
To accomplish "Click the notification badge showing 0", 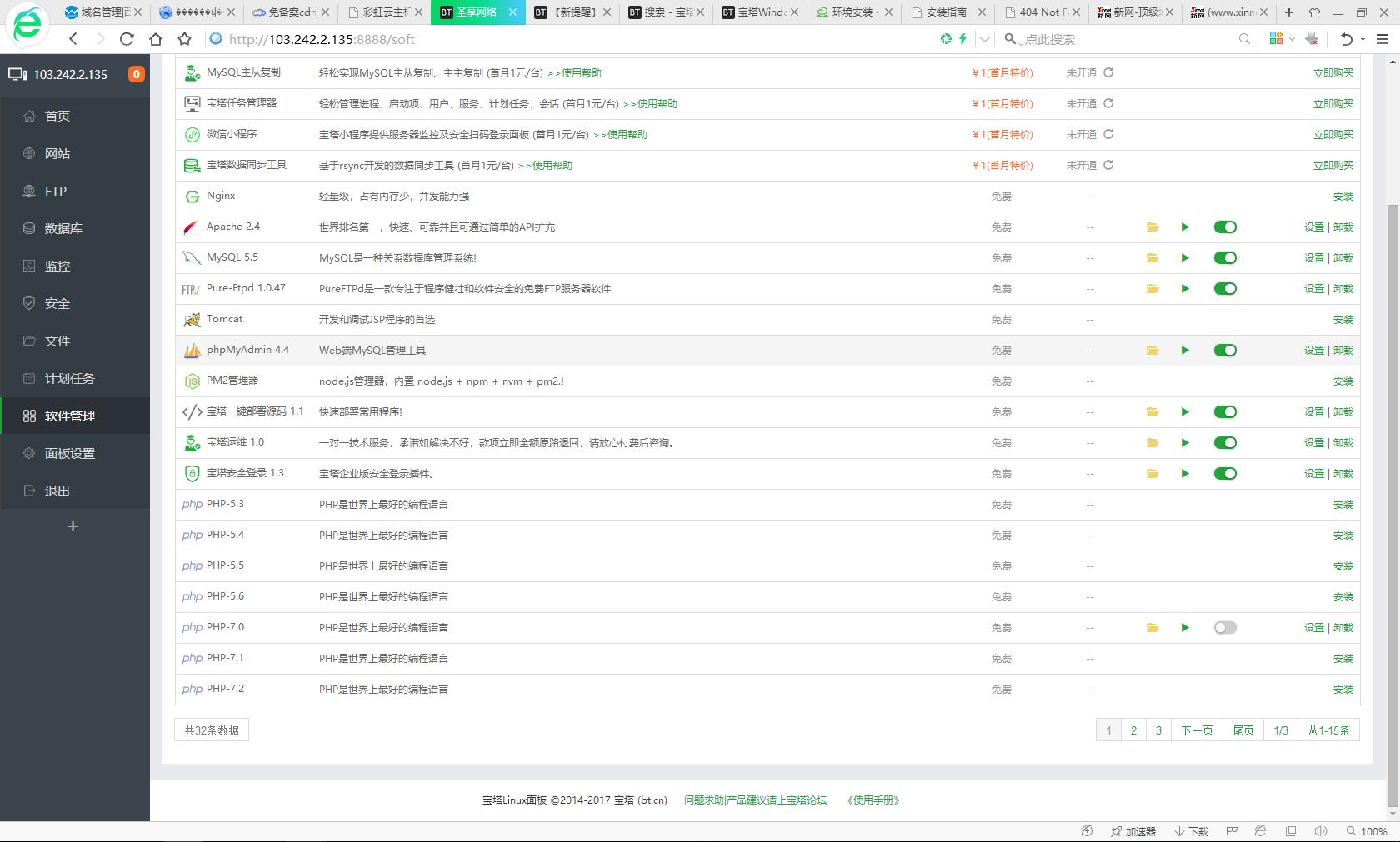I will (x=137, y=74).
